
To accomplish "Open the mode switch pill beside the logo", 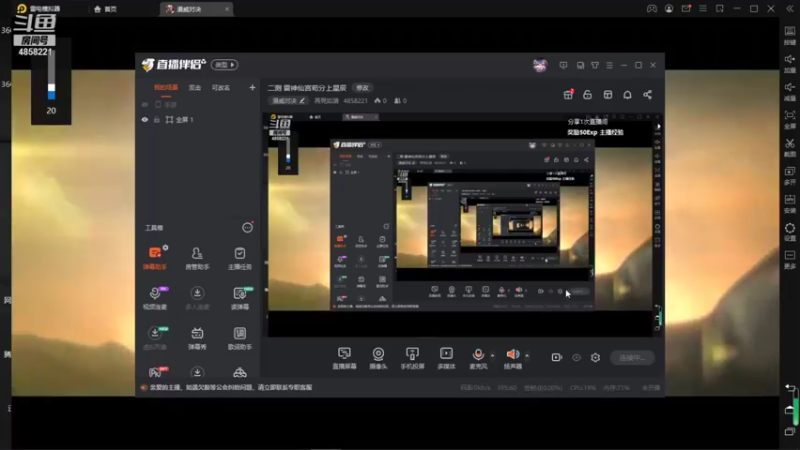I will tap(224, 65).
